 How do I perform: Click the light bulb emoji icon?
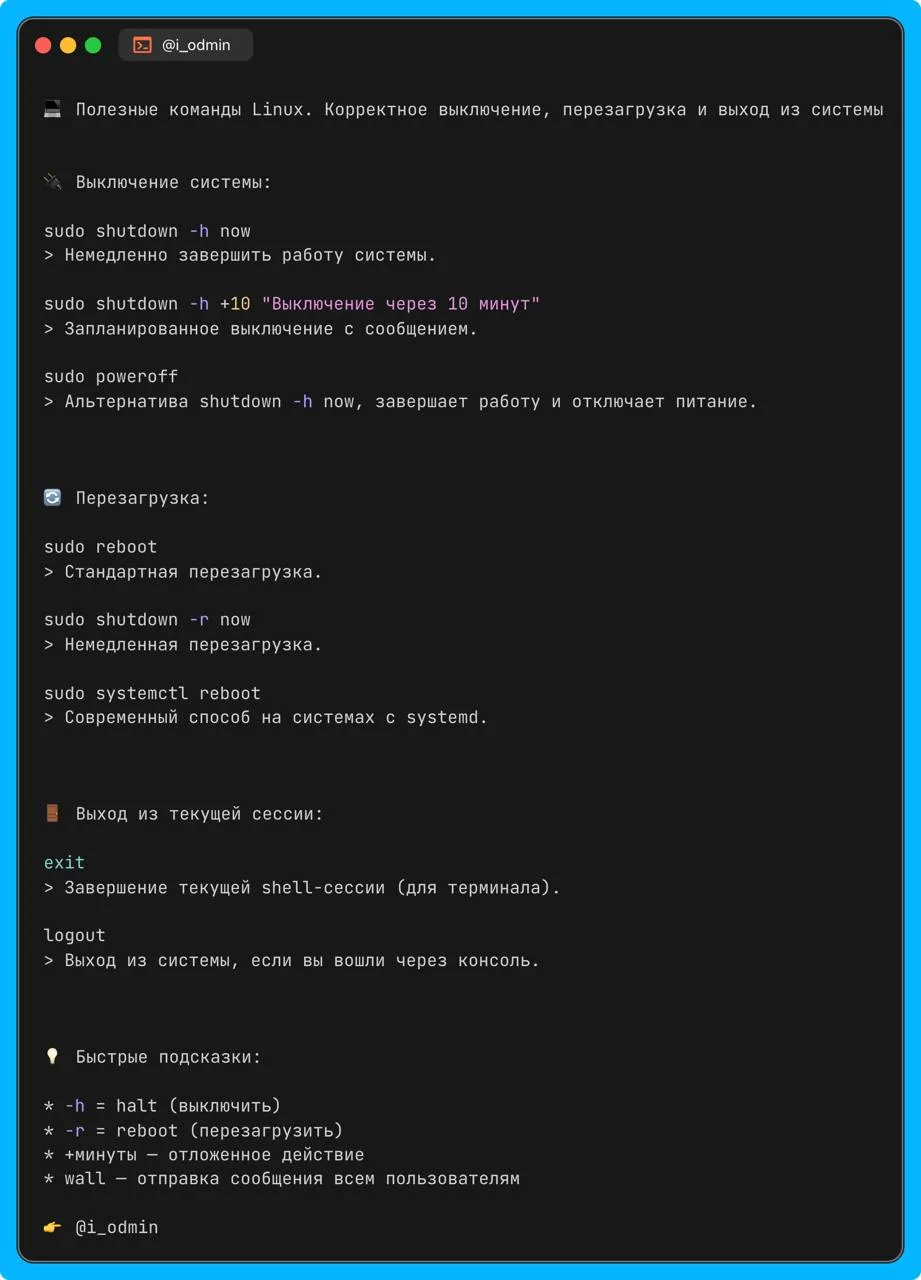[53, 1057]
